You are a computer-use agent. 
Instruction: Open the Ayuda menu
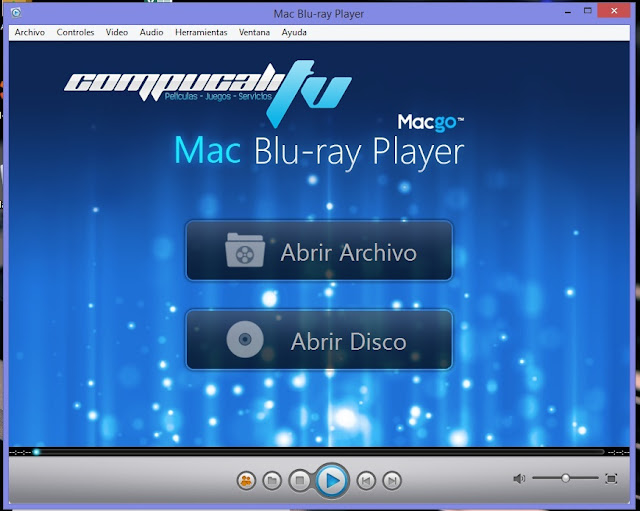294,32
